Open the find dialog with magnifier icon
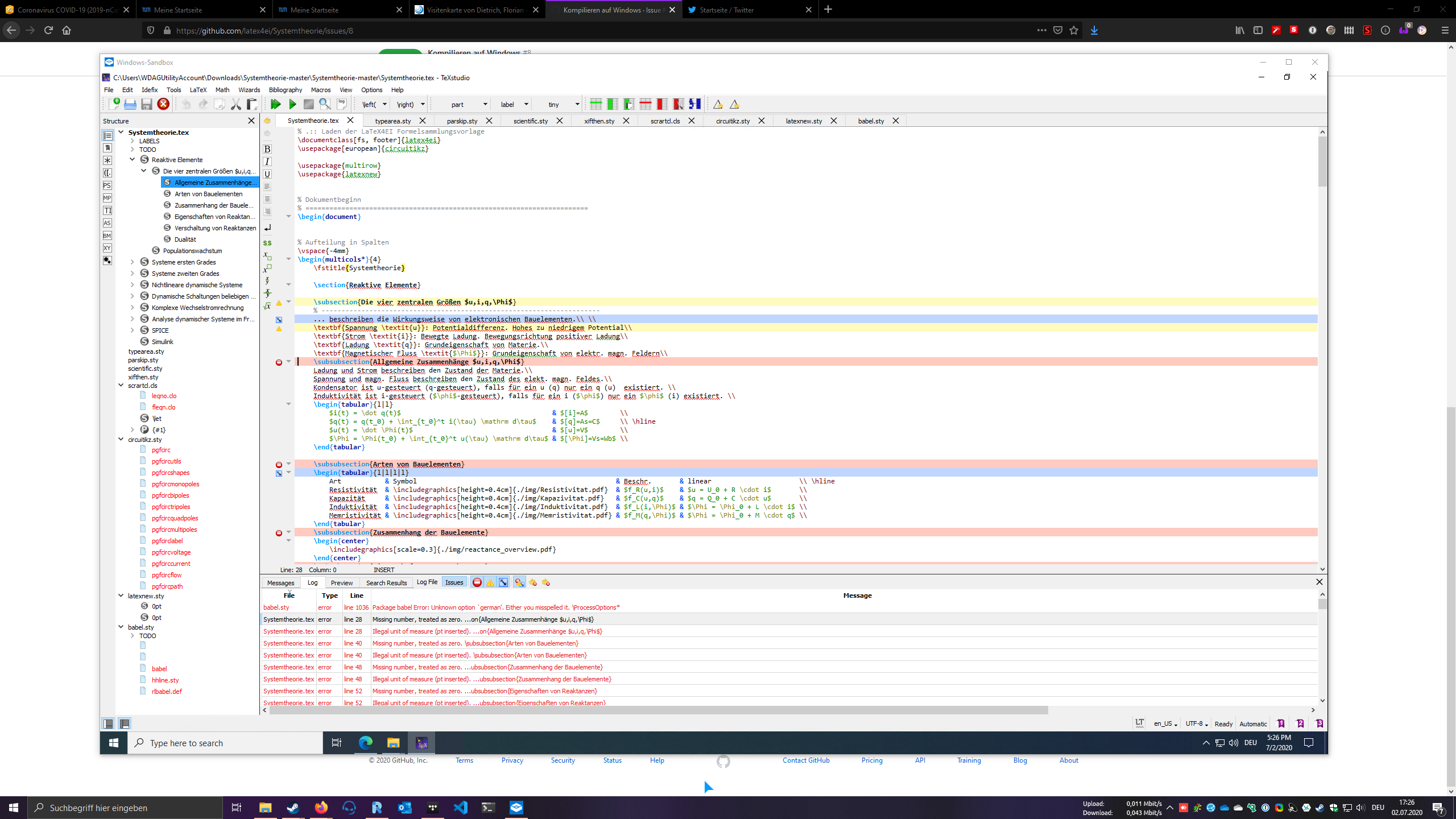 click(x=325, y=104)
